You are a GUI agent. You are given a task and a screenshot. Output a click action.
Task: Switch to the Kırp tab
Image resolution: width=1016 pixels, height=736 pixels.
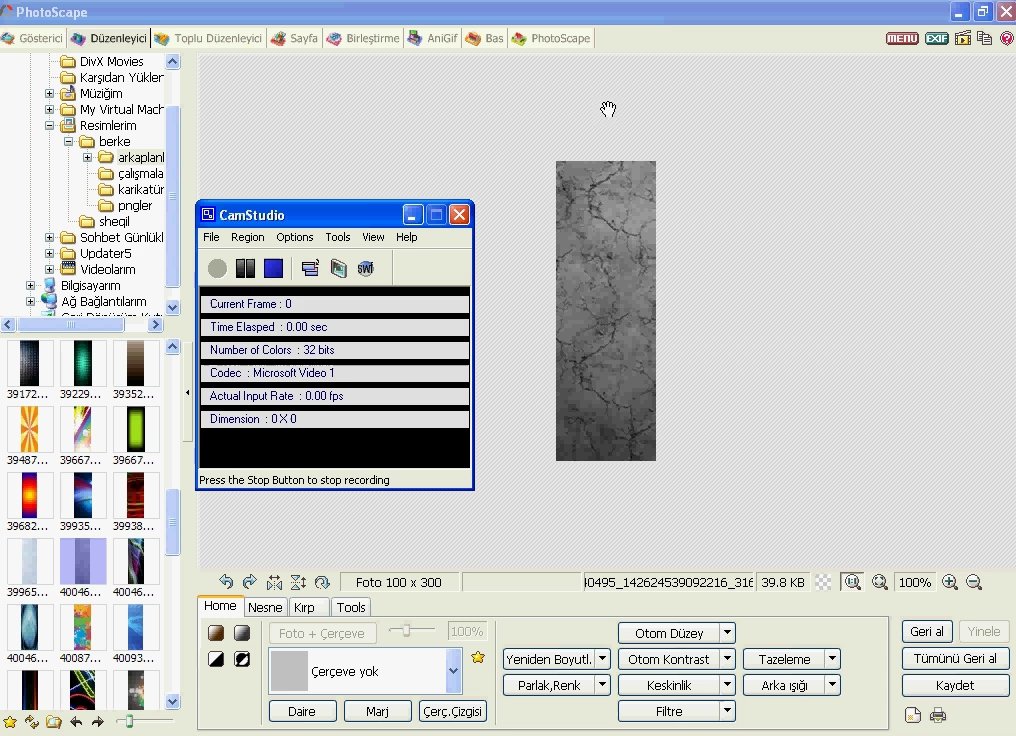pos(304,607)
